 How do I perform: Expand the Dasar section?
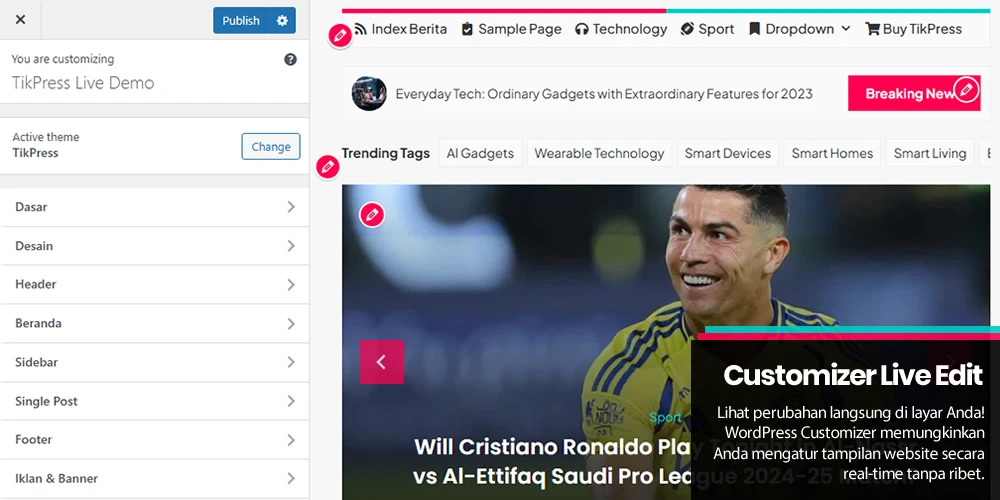(x=154, y=207)
